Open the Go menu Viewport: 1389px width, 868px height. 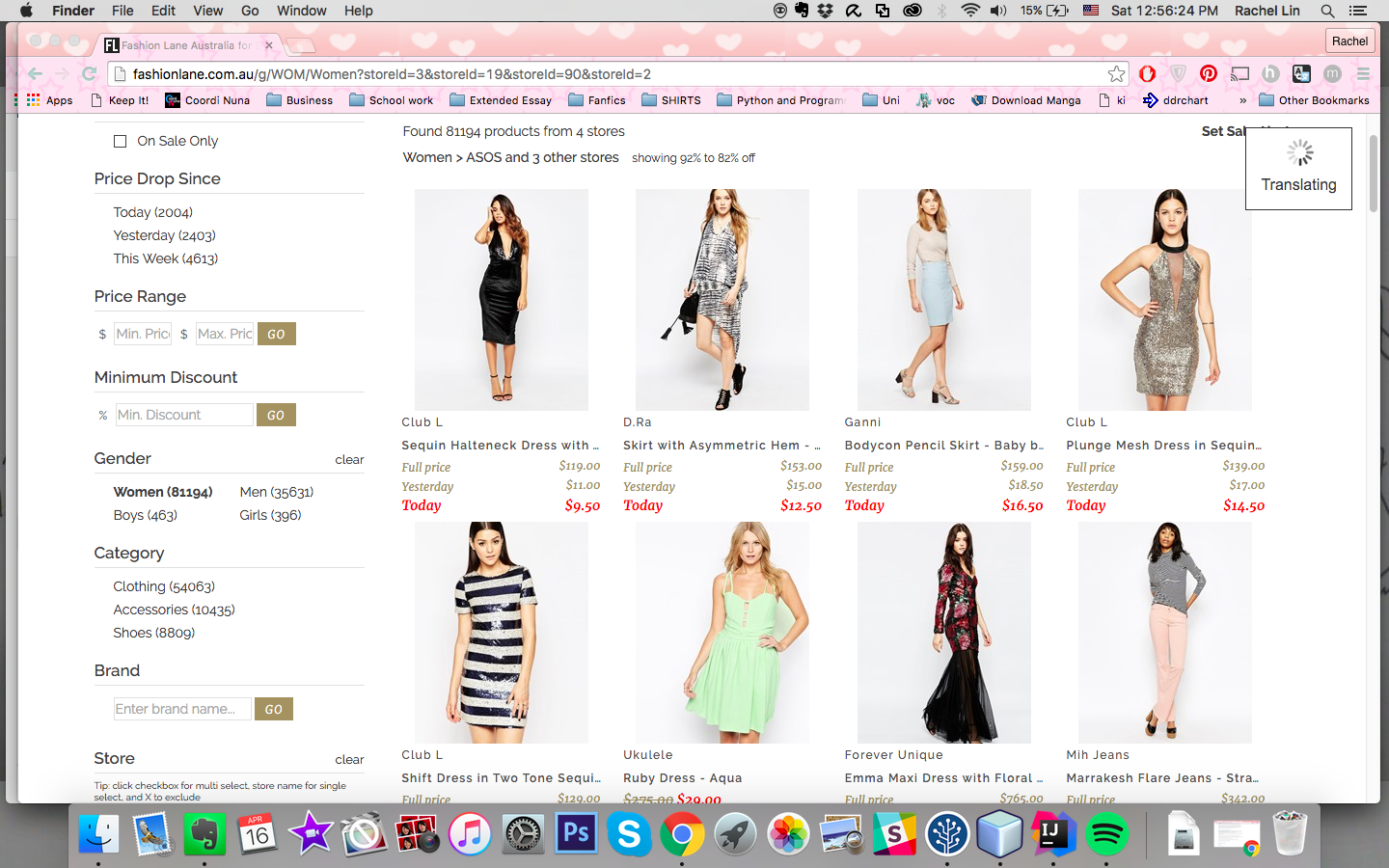[x=250, y=11]
